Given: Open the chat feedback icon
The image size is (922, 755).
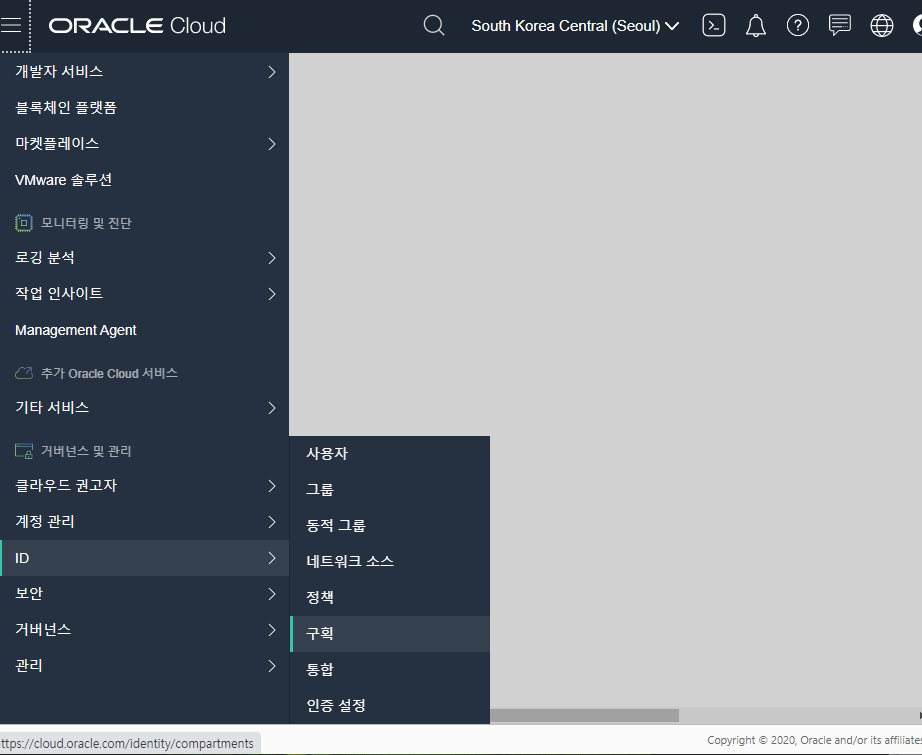Looking at the screenshot, I should tap(839, 25).
